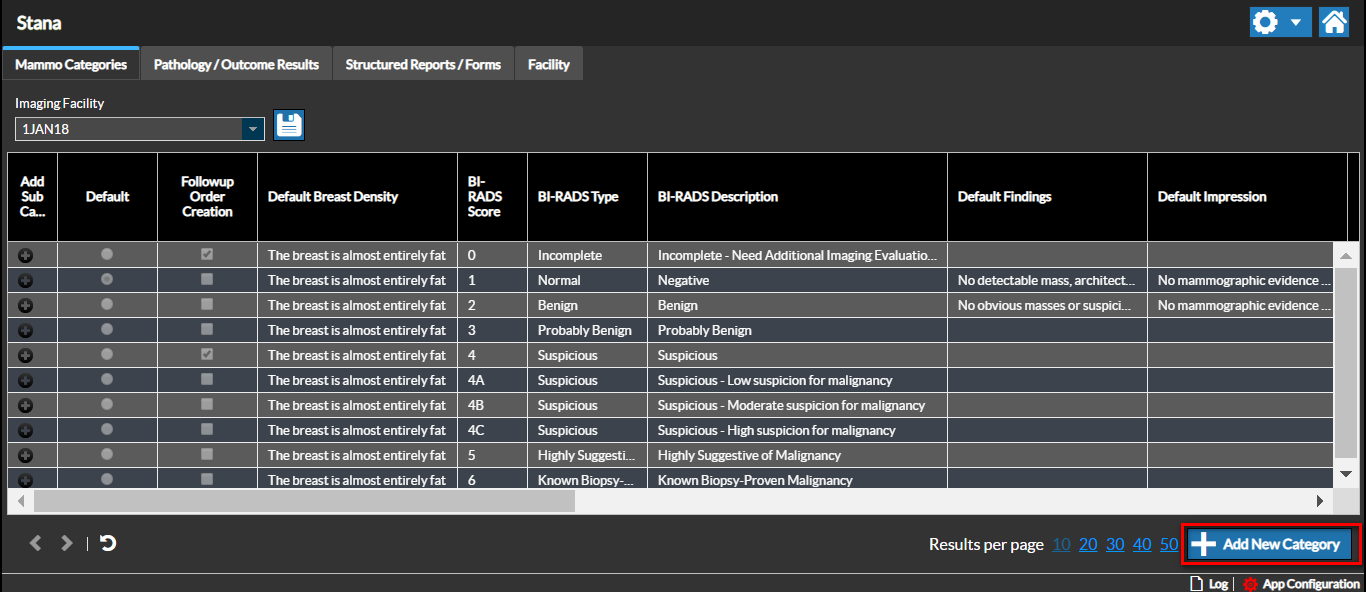This screenshot has height=592, width=1366.
Task: Save the imaging facility with floppy disk icon
Action: [289, 125]
